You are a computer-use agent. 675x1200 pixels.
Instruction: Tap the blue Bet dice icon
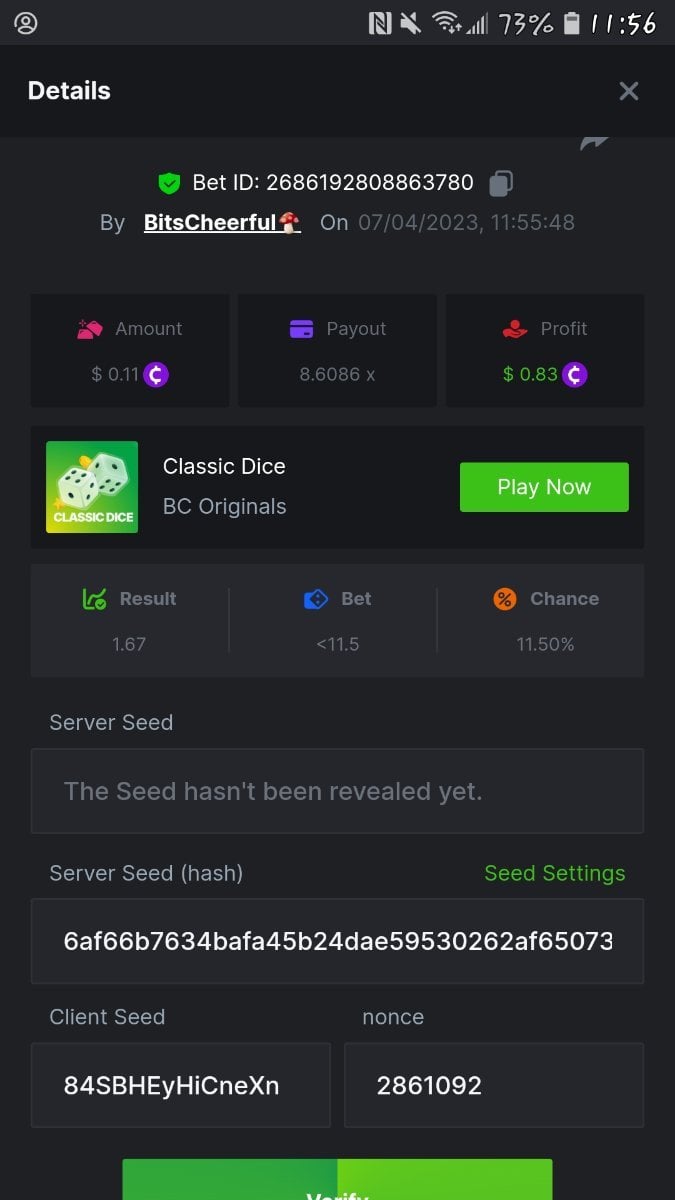pyautogui.click(x=315, y=599)
